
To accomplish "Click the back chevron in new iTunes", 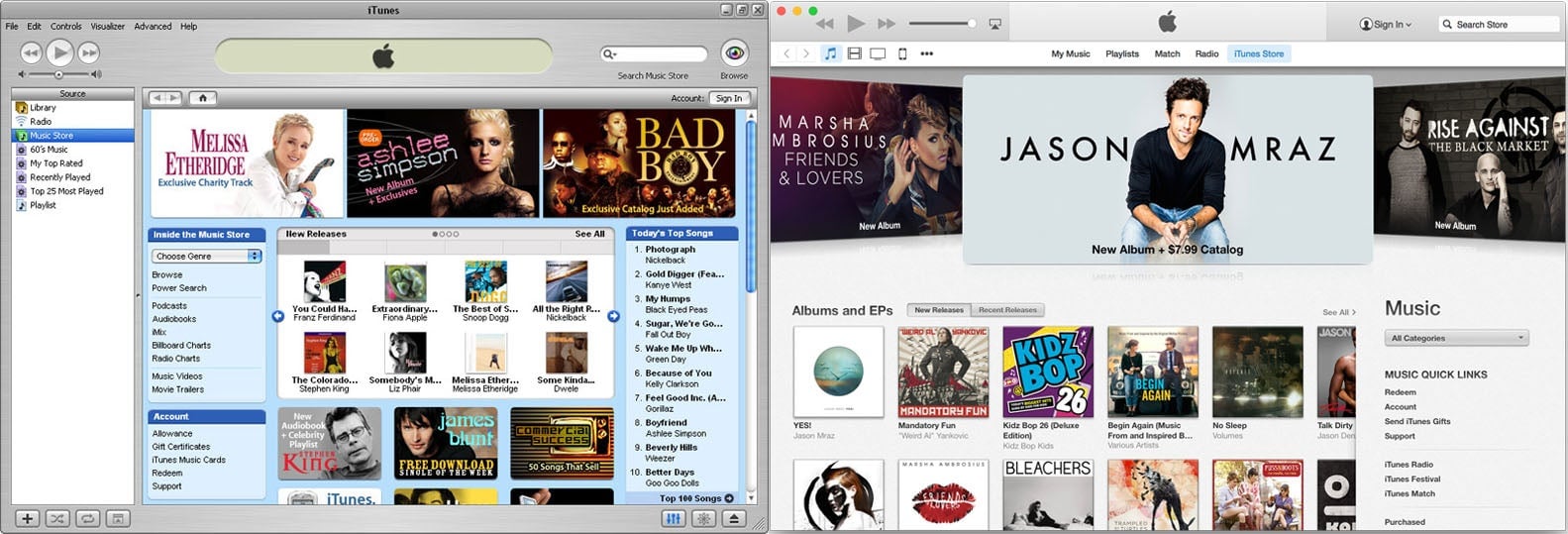I will [786, 53].
